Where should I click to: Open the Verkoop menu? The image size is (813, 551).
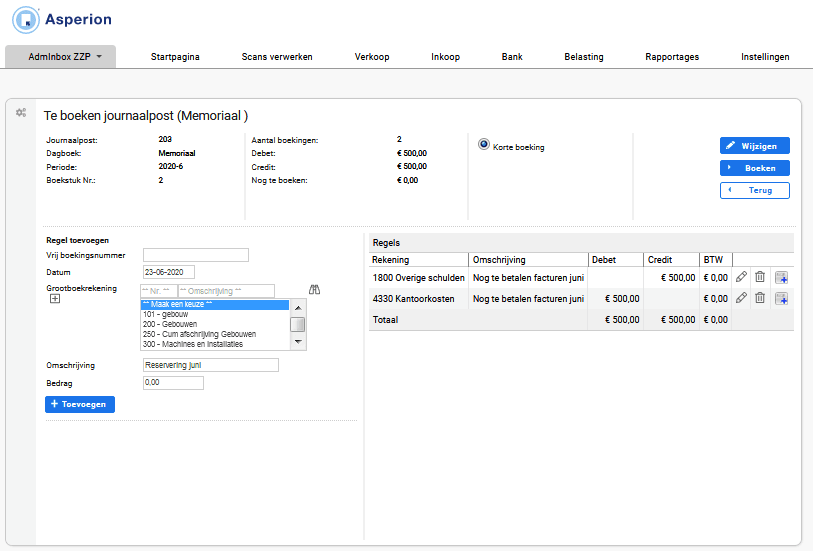372,56
